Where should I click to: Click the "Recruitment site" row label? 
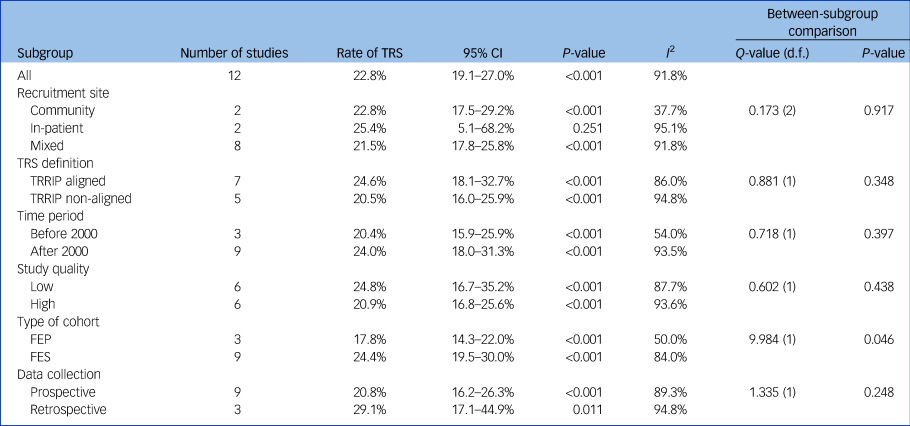pos(63,93)
